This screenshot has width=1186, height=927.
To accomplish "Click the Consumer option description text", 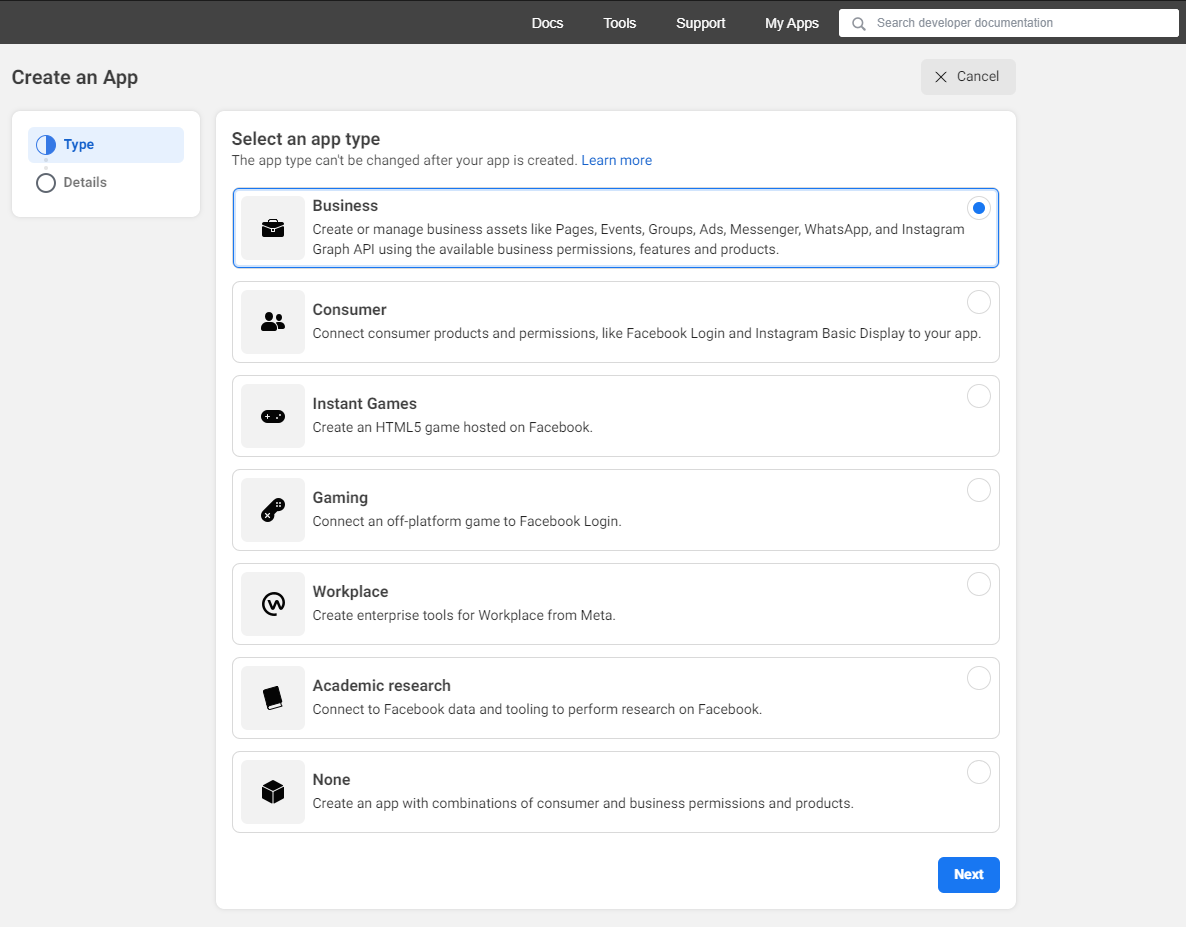I will coord(647,333).
